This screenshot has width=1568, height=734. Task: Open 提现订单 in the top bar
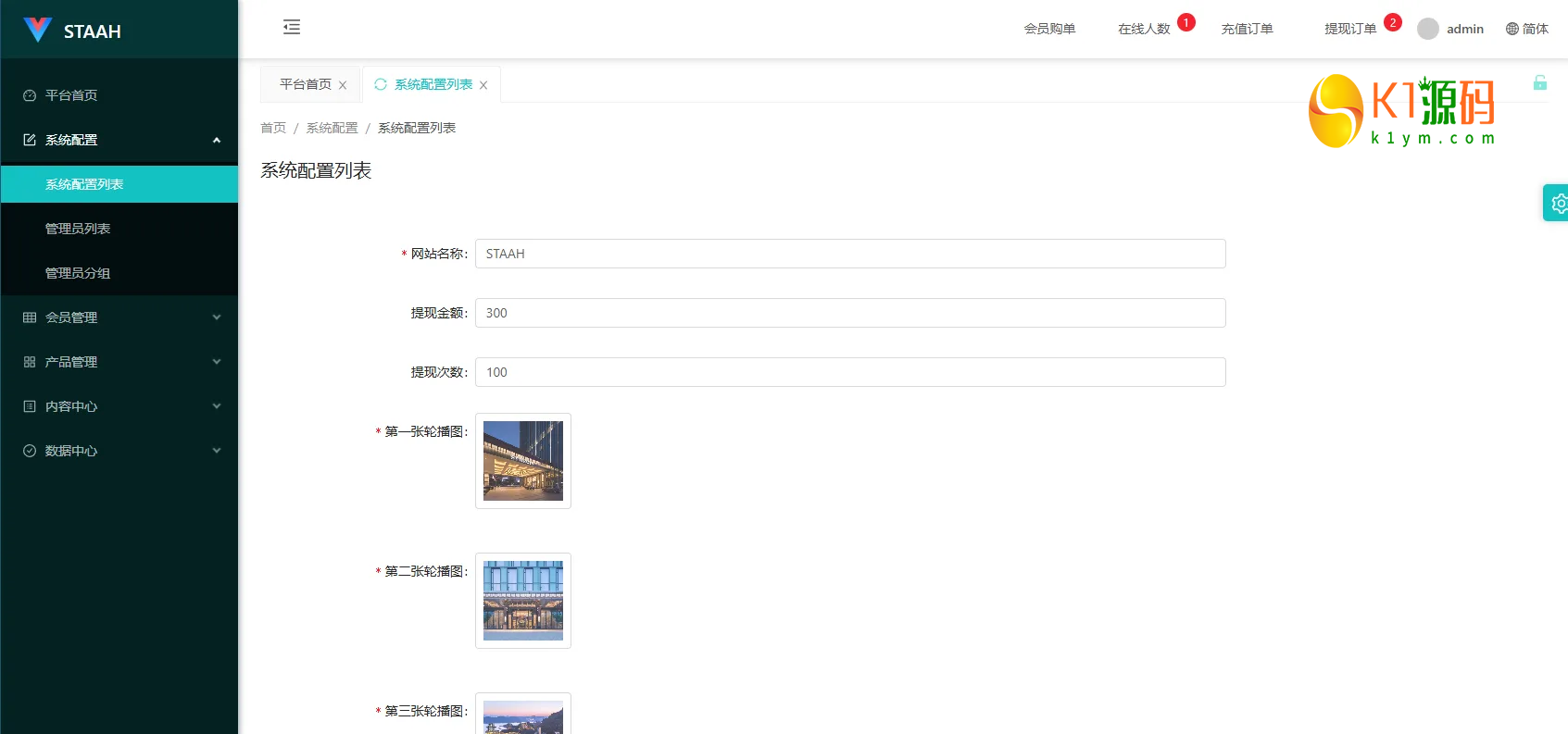1350,29
